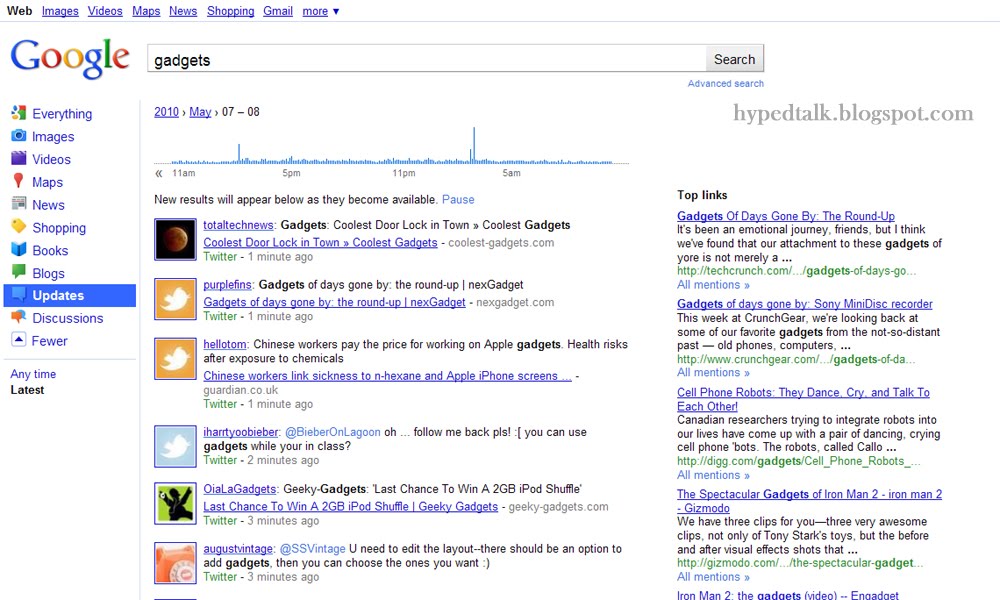The height and width of the screenshot is (600, 1000).
Task: Select the 'Latest' filter
Action: tap(27, 390)
